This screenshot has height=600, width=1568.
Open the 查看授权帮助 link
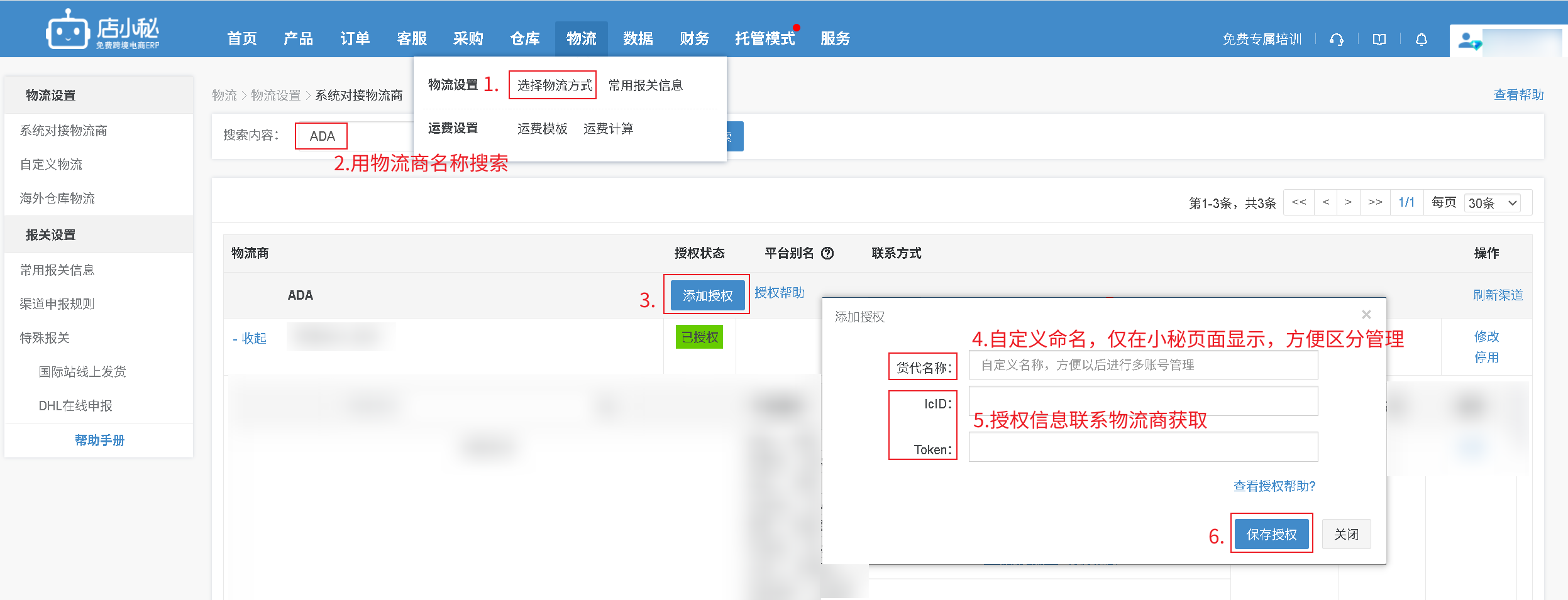point(1274,486)
